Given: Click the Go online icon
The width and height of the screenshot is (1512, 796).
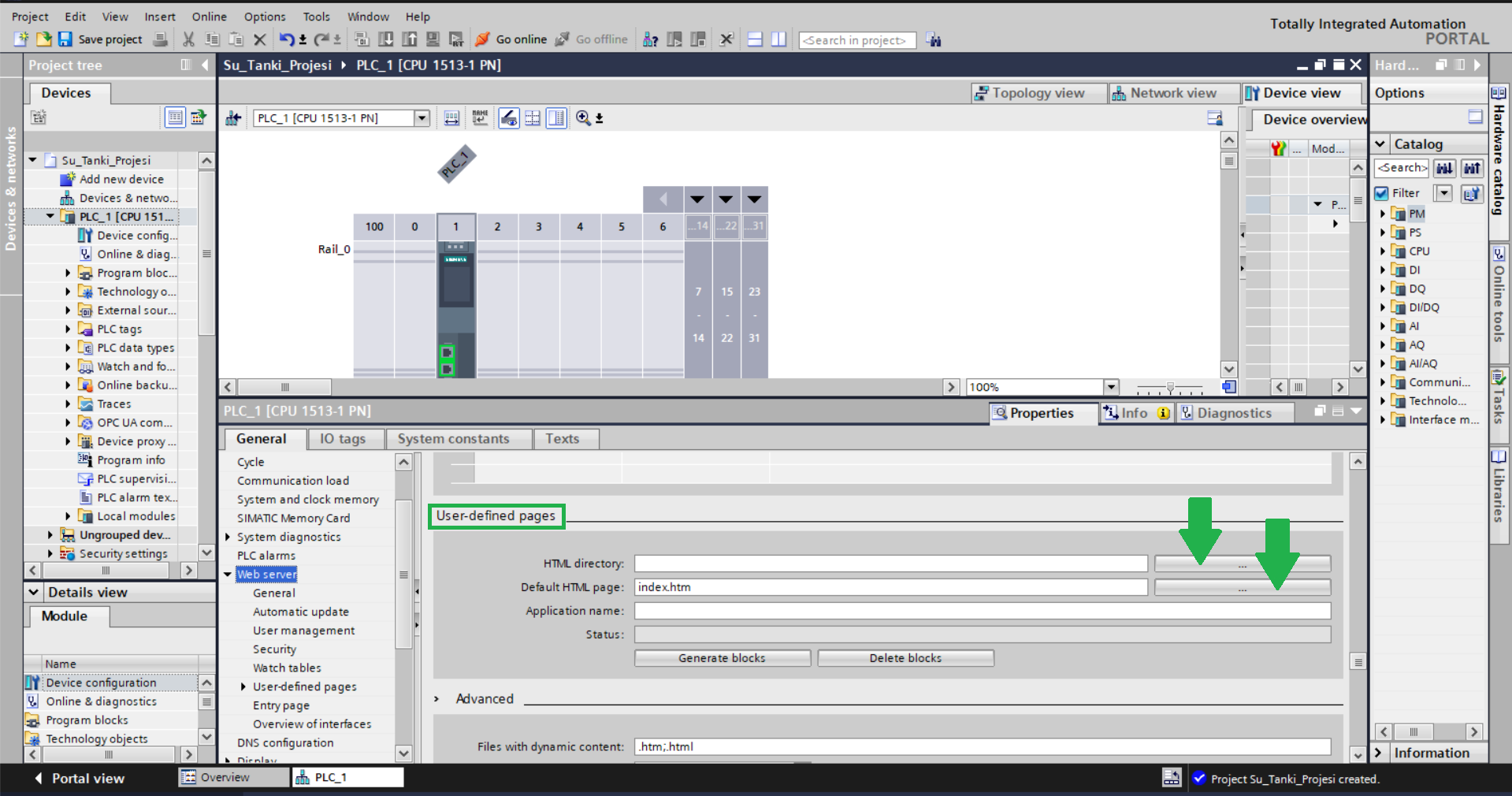Looking at the screenshot, I should click(x=483, y=39).
